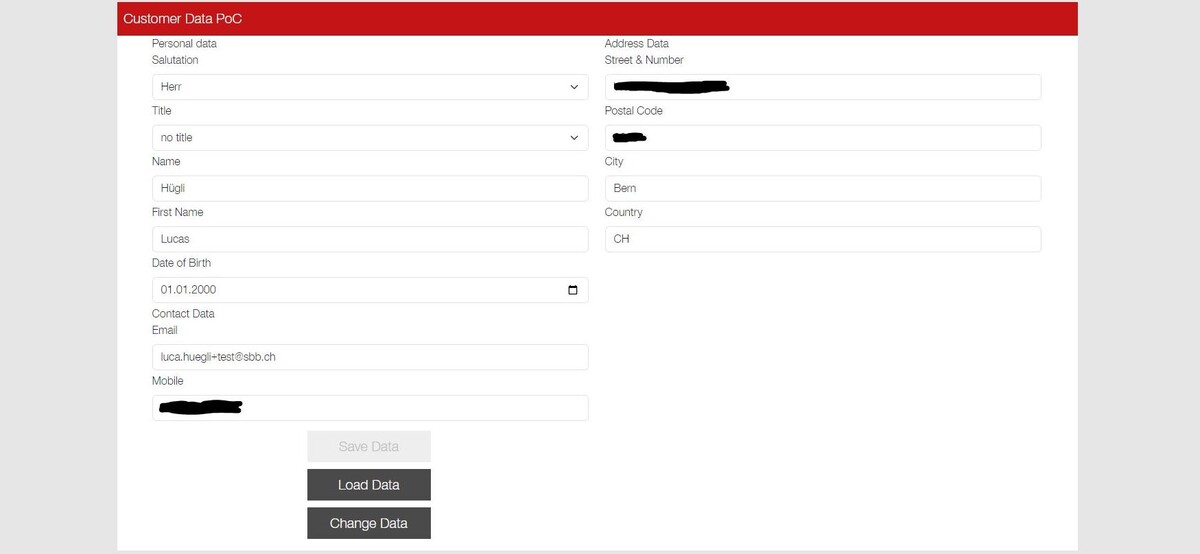Click the Name field containing Hügli
This screenshot has height=554, width=1200.
[369, 189]
